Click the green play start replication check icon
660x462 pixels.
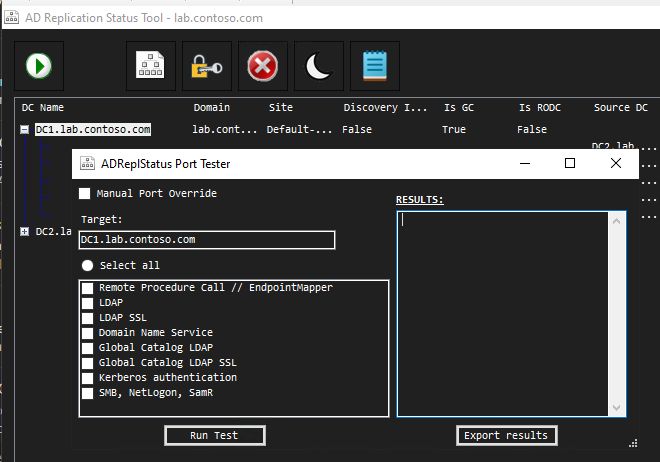39,66
